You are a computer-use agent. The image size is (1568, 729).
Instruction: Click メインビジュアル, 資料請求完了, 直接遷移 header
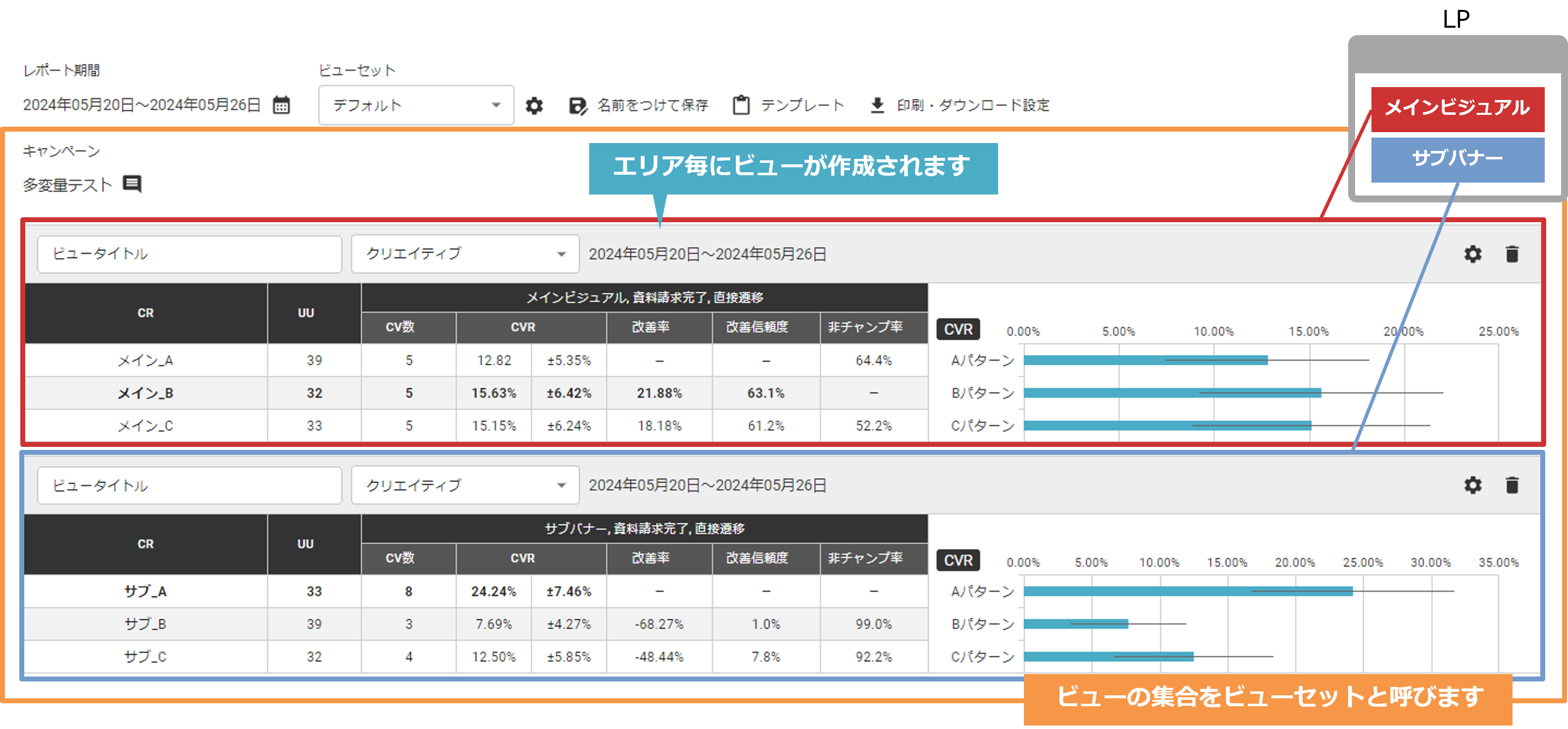click(x=645, y=297)
